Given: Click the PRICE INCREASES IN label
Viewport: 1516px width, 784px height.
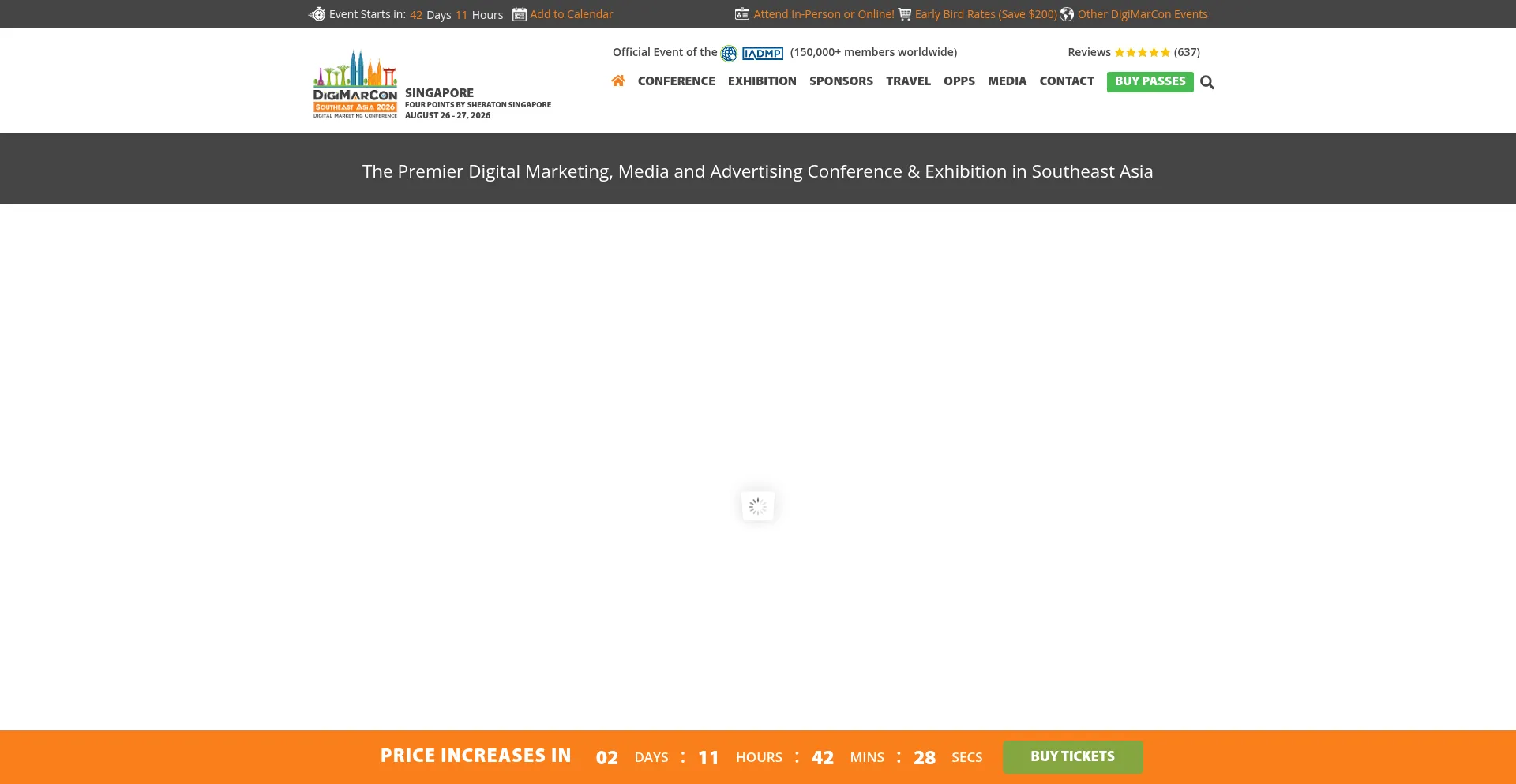Looking at the screenshot, I should coord(476,756).
